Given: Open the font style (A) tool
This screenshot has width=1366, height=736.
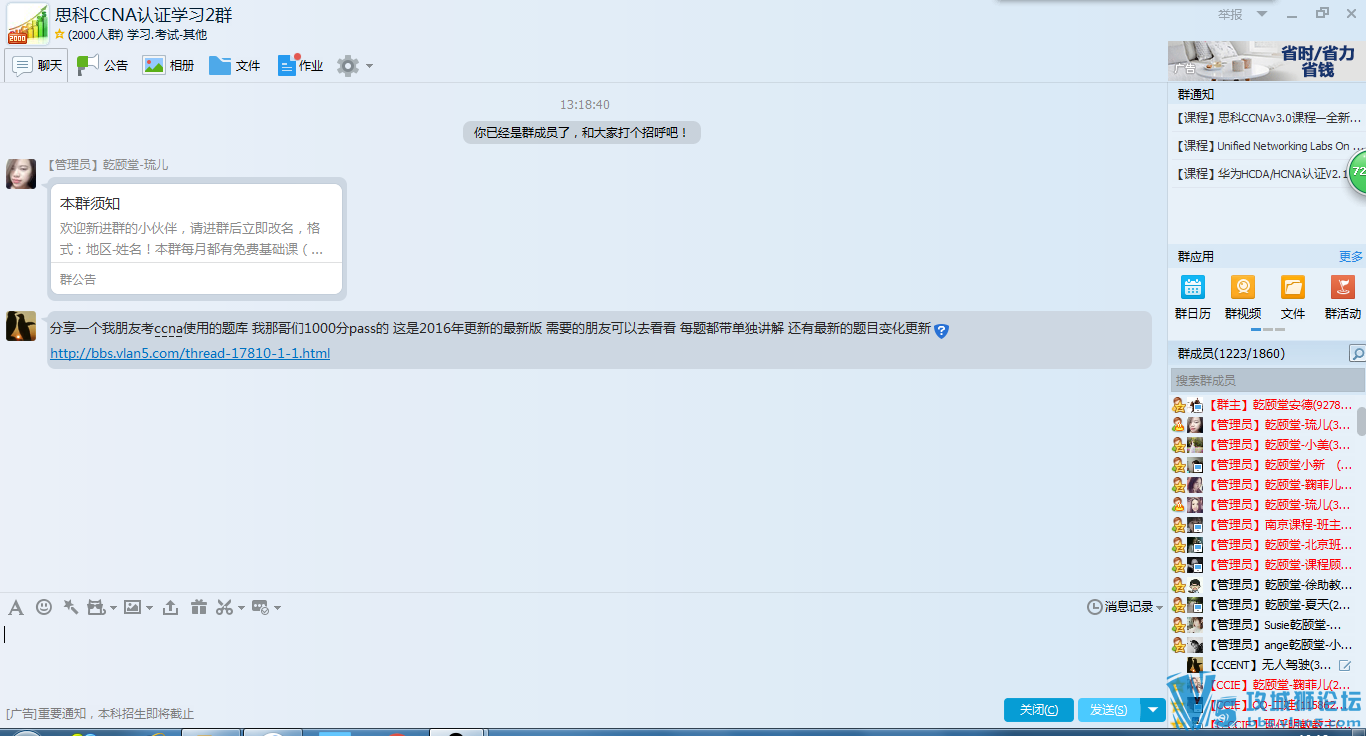Looking at the screenshot, I should click(15, 607).
